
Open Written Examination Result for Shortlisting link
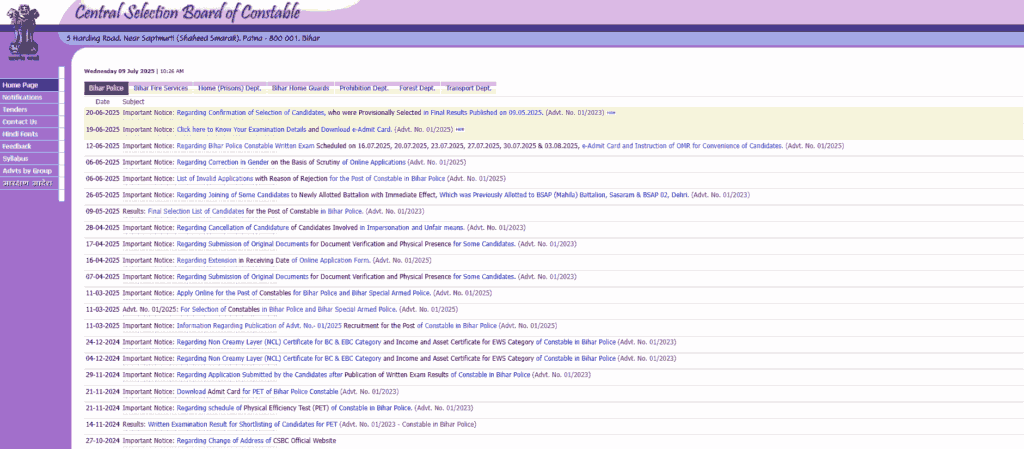pyautogui.click(x=243, y=423)
